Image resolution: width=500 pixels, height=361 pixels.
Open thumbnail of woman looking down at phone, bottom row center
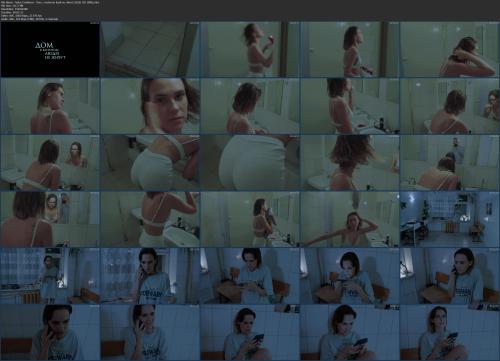pyautogui.click(x=250, y=332)
